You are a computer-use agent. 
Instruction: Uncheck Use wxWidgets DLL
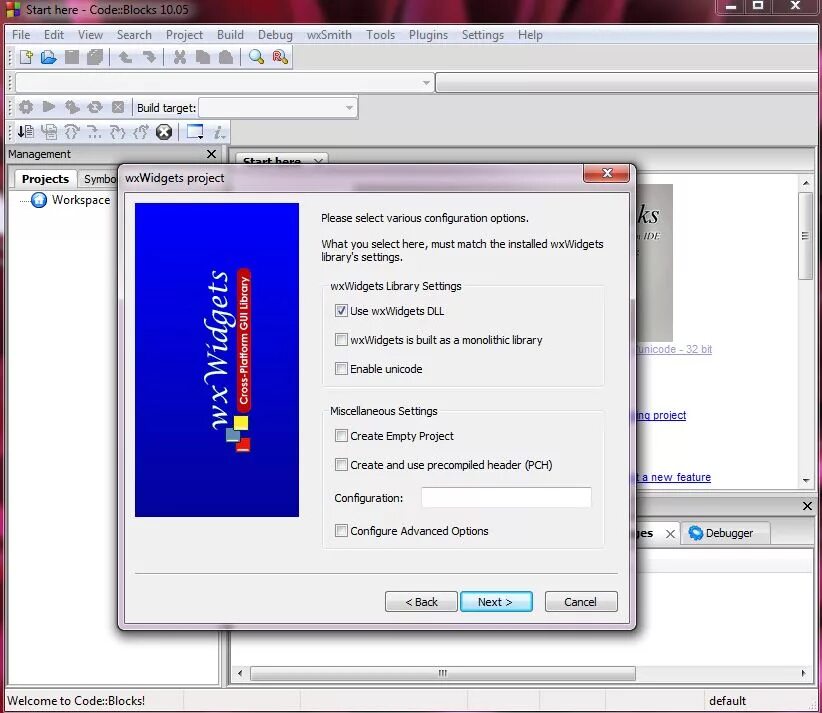tap(341, 311)
